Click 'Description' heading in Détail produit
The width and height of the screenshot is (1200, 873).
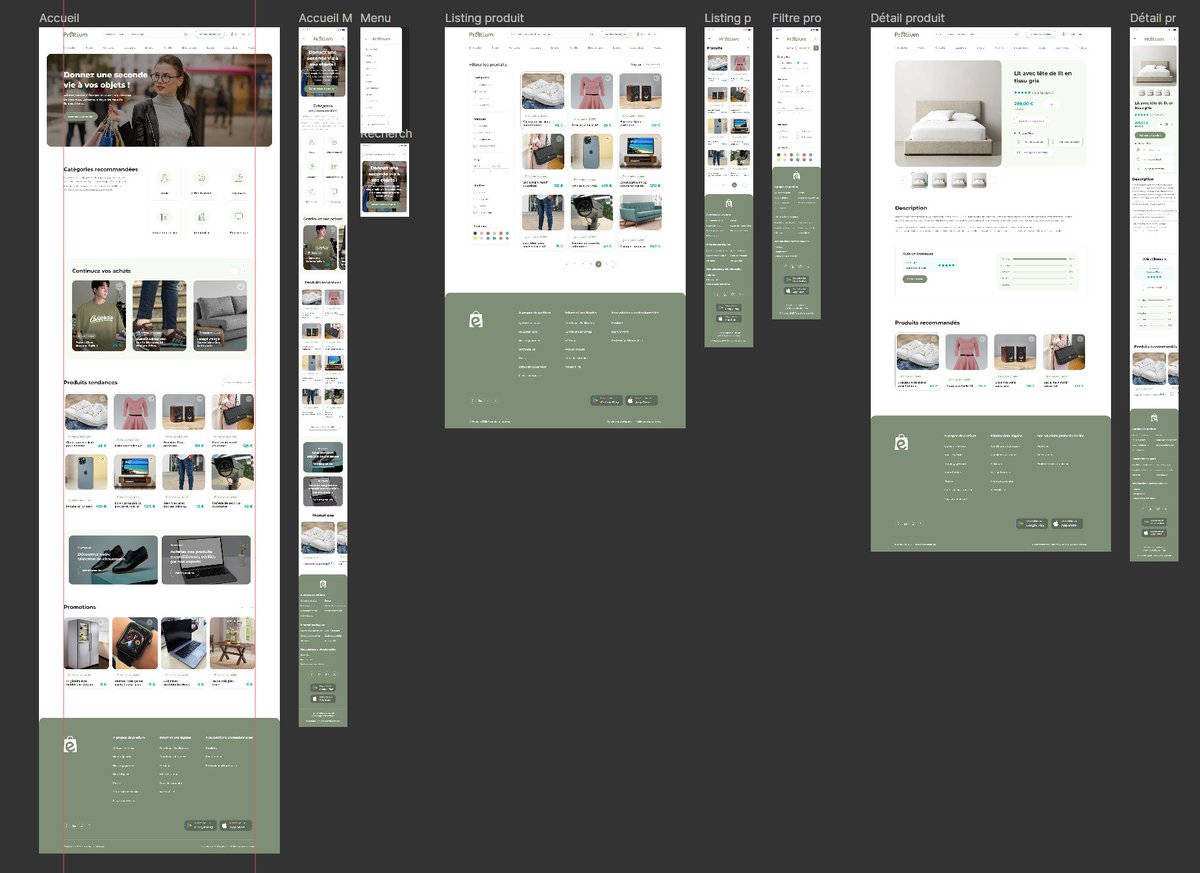[910, 208]
